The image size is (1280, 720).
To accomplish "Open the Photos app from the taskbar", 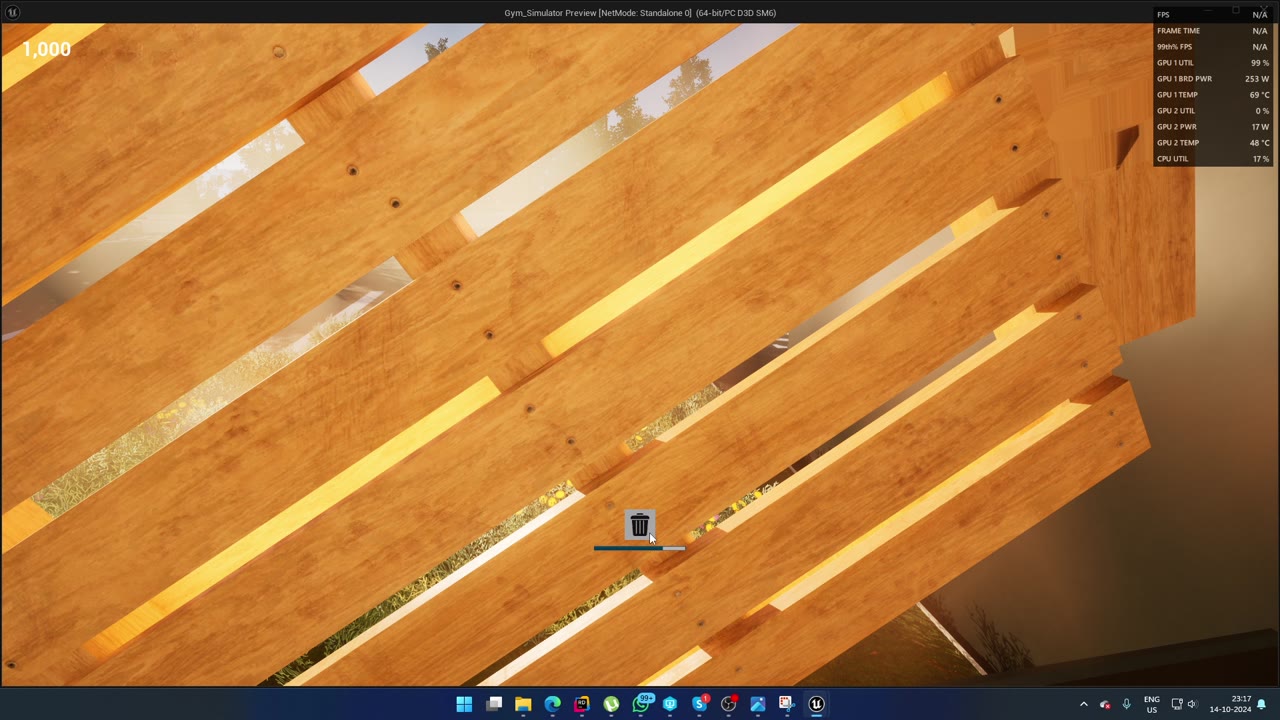I will click(x=758, y=704).
